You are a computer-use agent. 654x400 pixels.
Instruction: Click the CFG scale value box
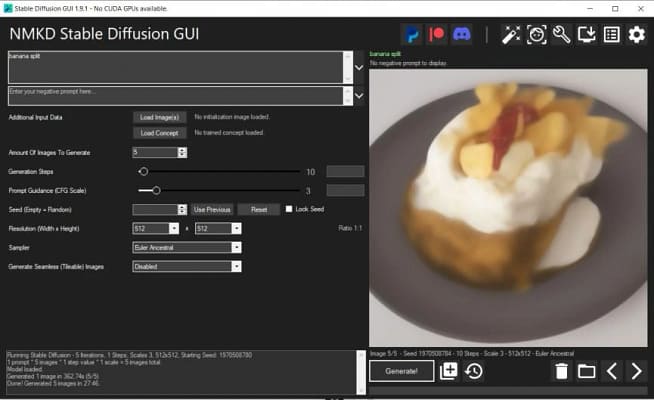345,191
